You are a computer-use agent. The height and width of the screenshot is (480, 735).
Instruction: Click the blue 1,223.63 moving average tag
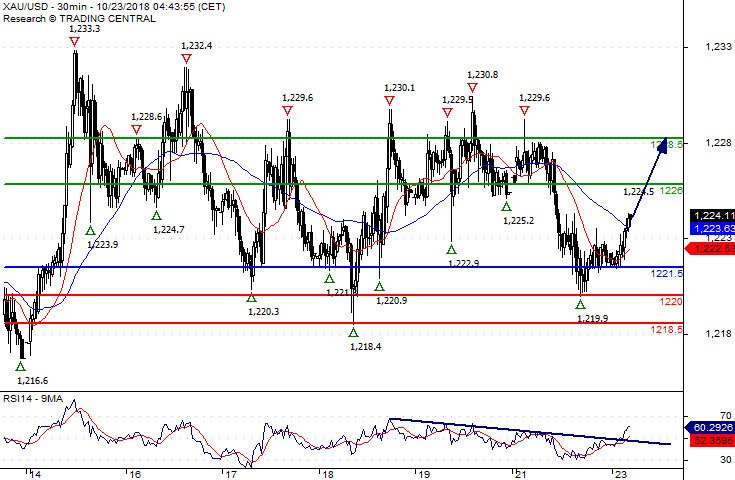pos(712,228)
